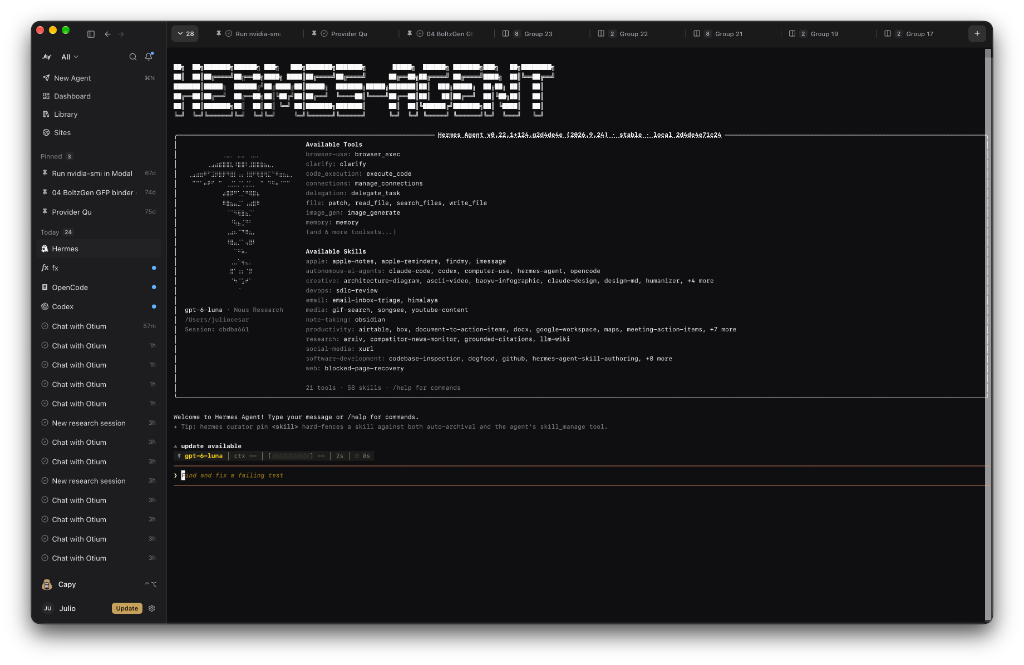Add a new tab with plus button
This screenshot has height=665, width=1024.
[977, 33]
